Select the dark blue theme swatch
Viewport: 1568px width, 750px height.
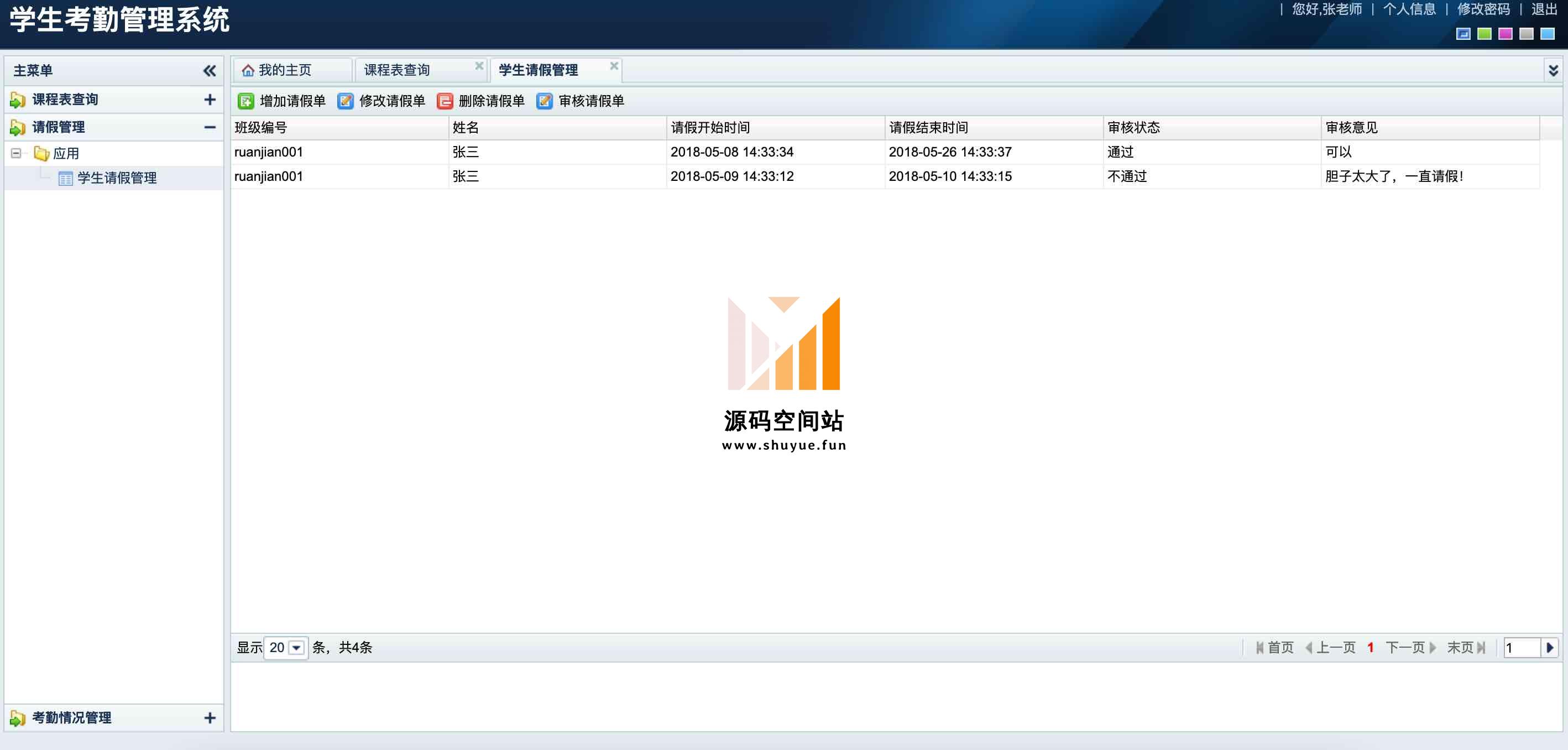pos(1464,34)
